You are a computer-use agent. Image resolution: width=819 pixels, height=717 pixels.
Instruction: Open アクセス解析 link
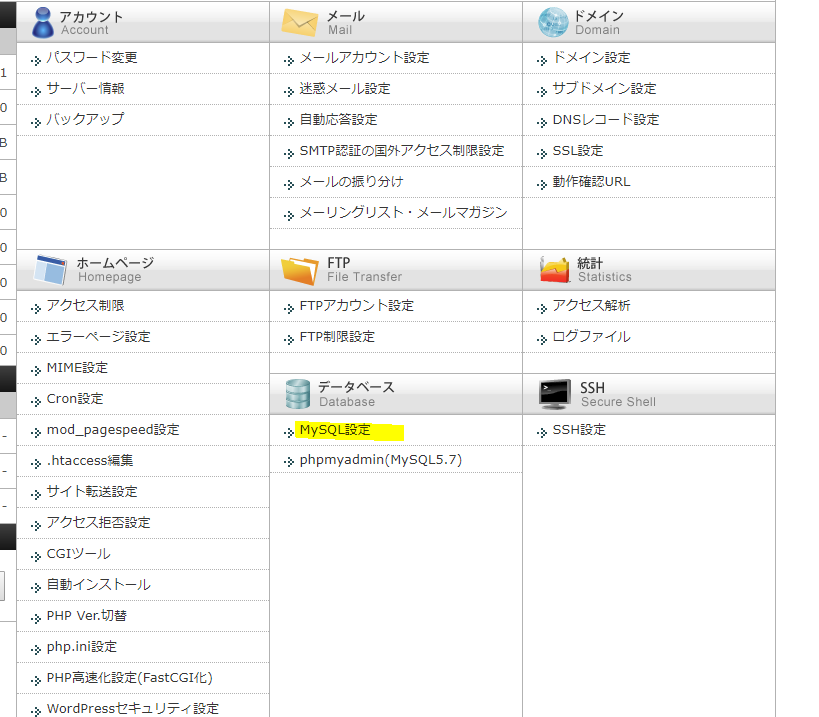click(x=592, y=305)
